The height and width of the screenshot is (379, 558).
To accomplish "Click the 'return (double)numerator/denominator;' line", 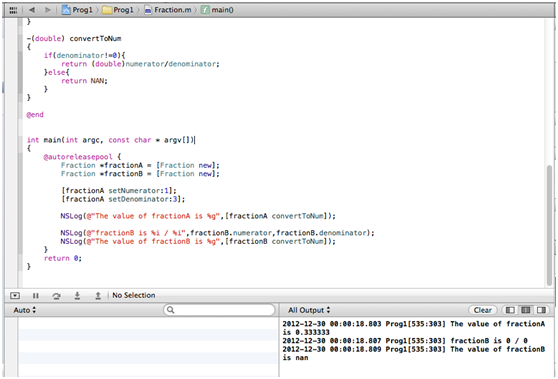I will (140, 64).
